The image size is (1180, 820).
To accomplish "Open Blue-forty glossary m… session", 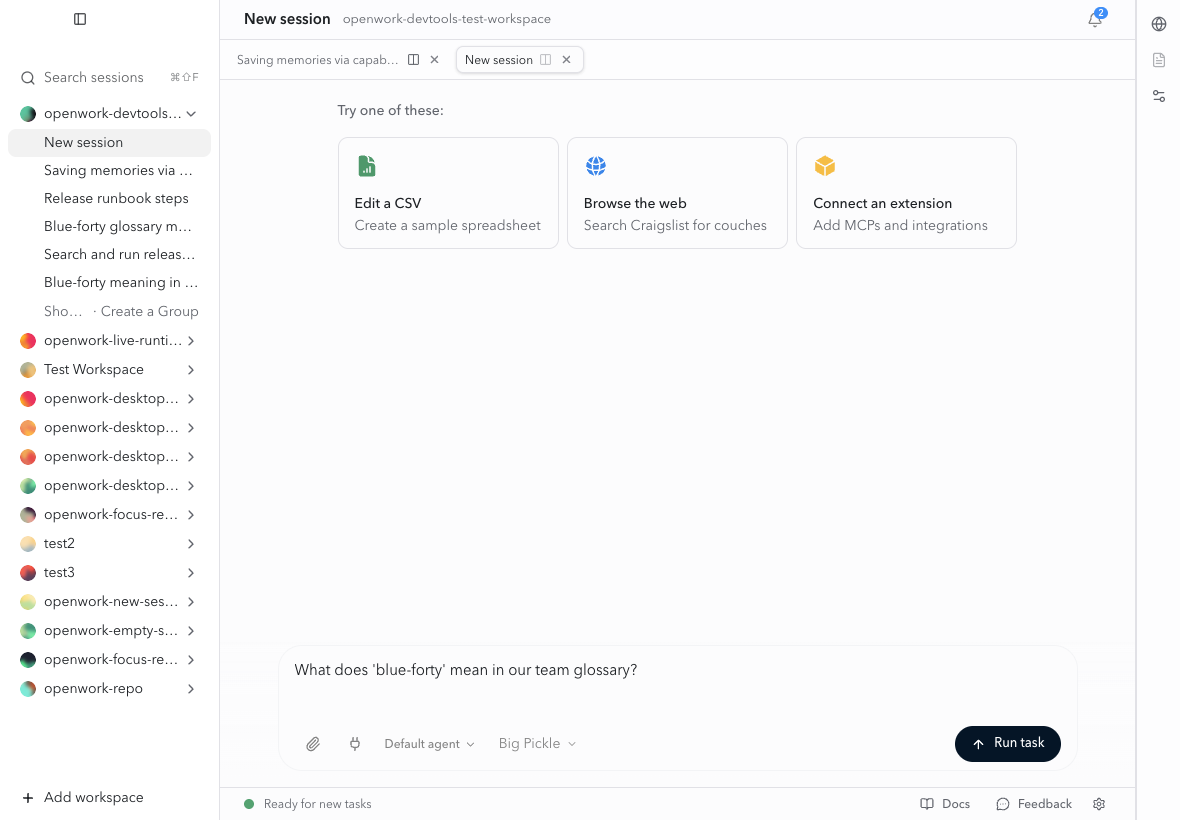I will coord(109,226).
